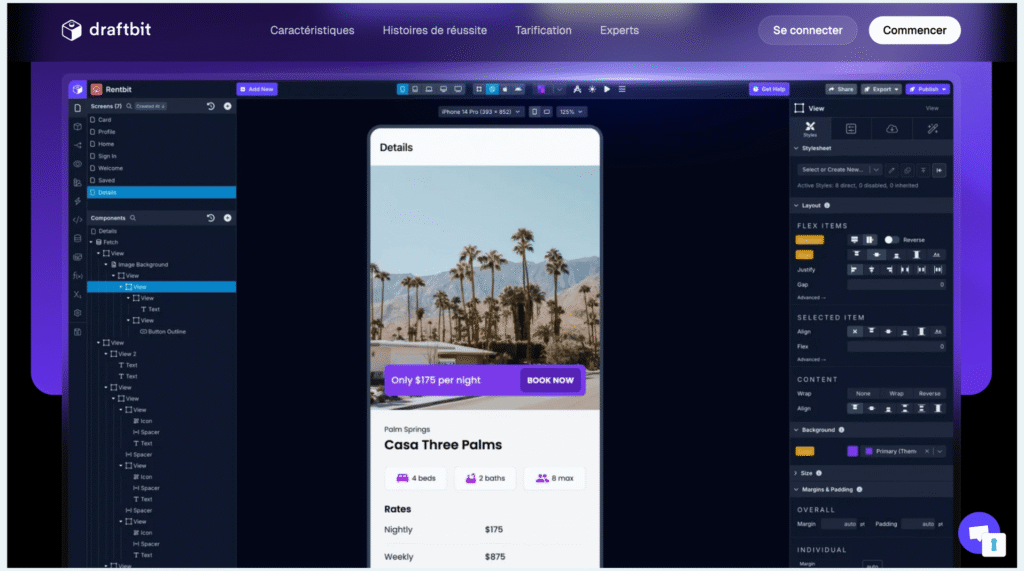Click the draftbit cube logo icon
The image size is (1024, 571).
(x=71, y=31)
